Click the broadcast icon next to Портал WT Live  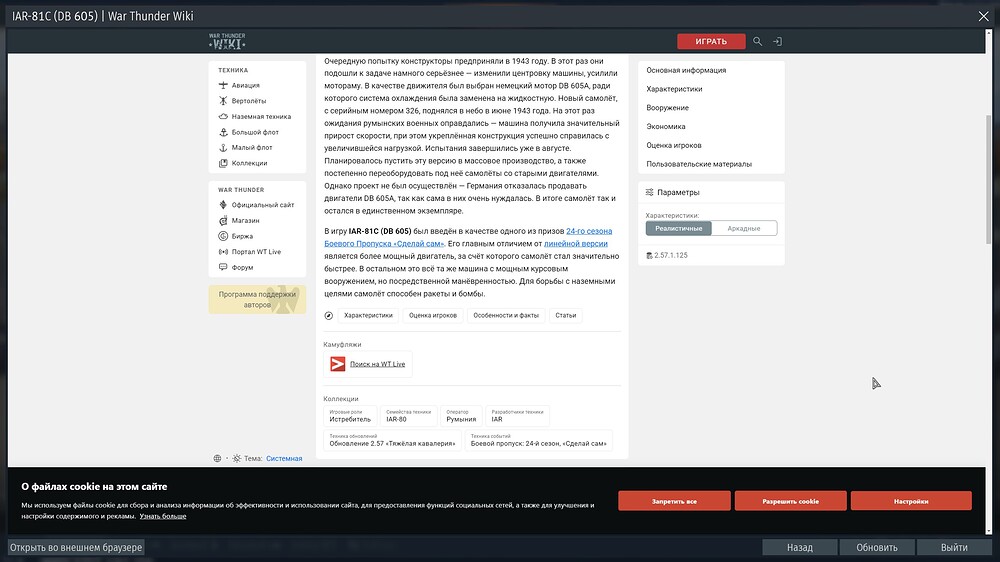coord(223,252)
